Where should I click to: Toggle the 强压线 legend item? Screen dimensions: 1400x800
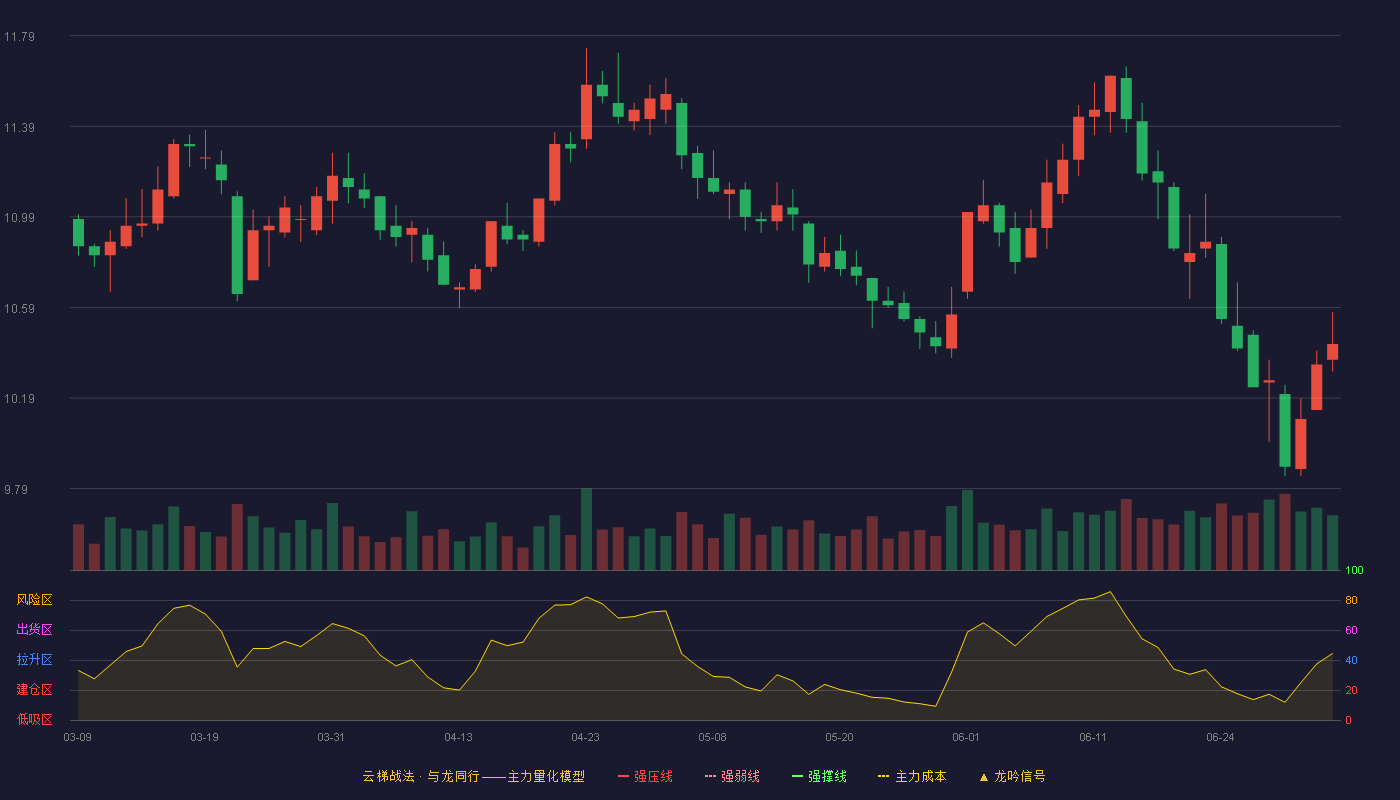point(645,776)
